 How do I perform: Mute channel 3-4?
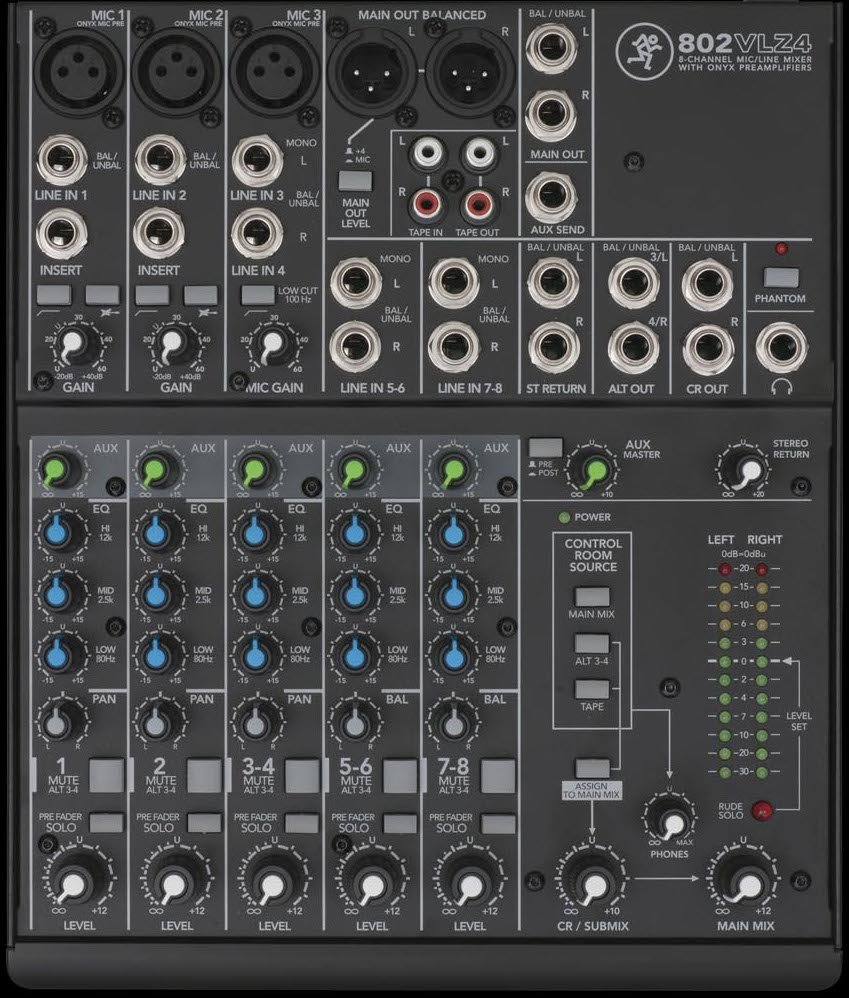tap(302, 775)
